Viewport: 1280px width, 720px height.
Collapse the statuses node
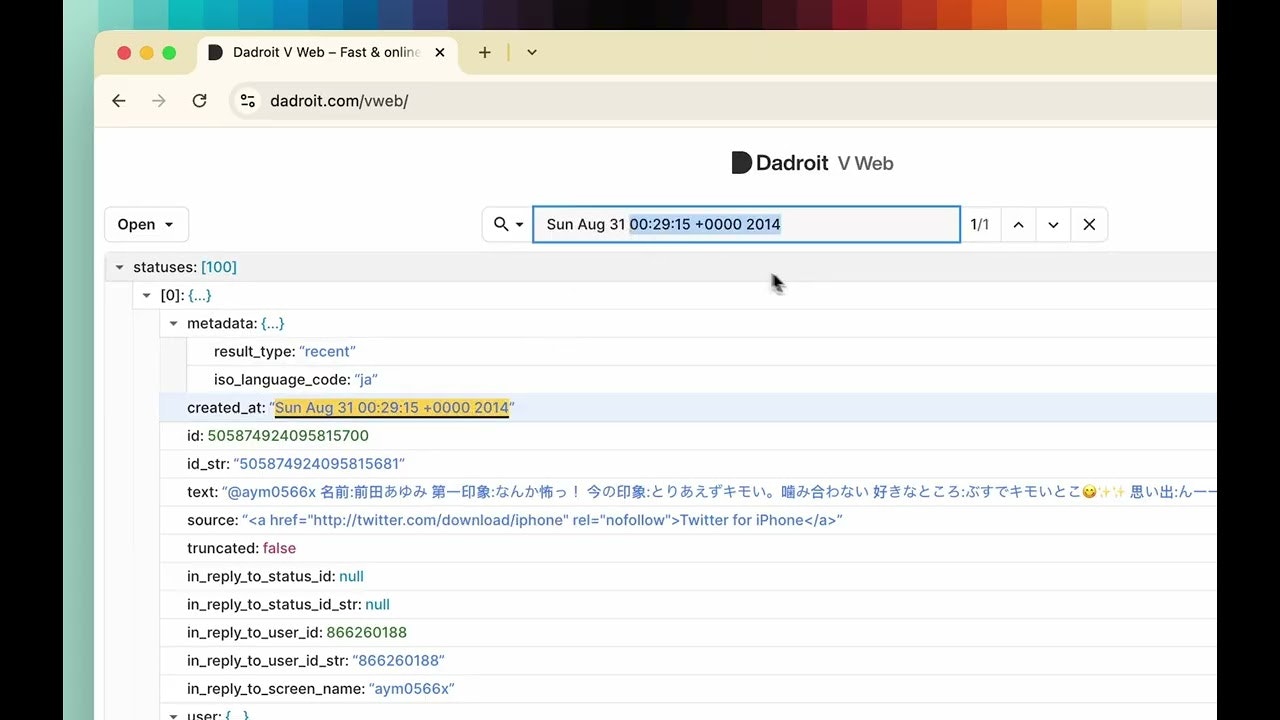120,267
